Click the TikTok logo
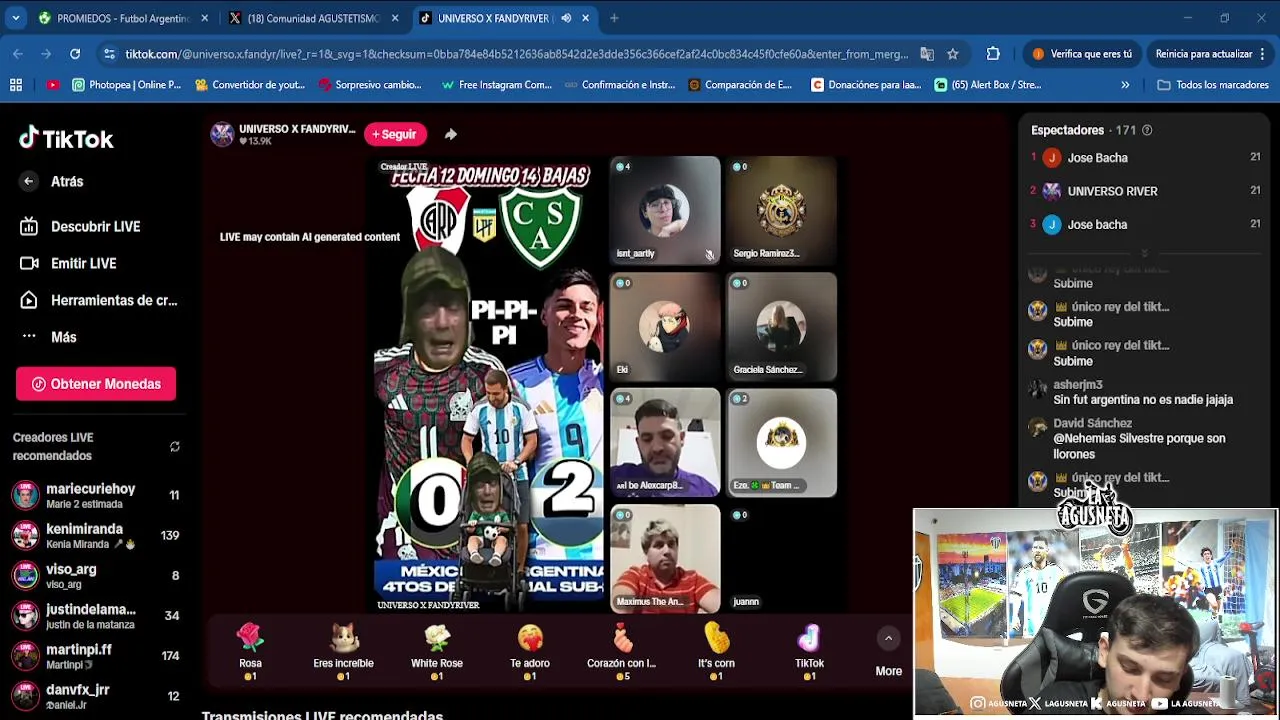 pos(66,138)
